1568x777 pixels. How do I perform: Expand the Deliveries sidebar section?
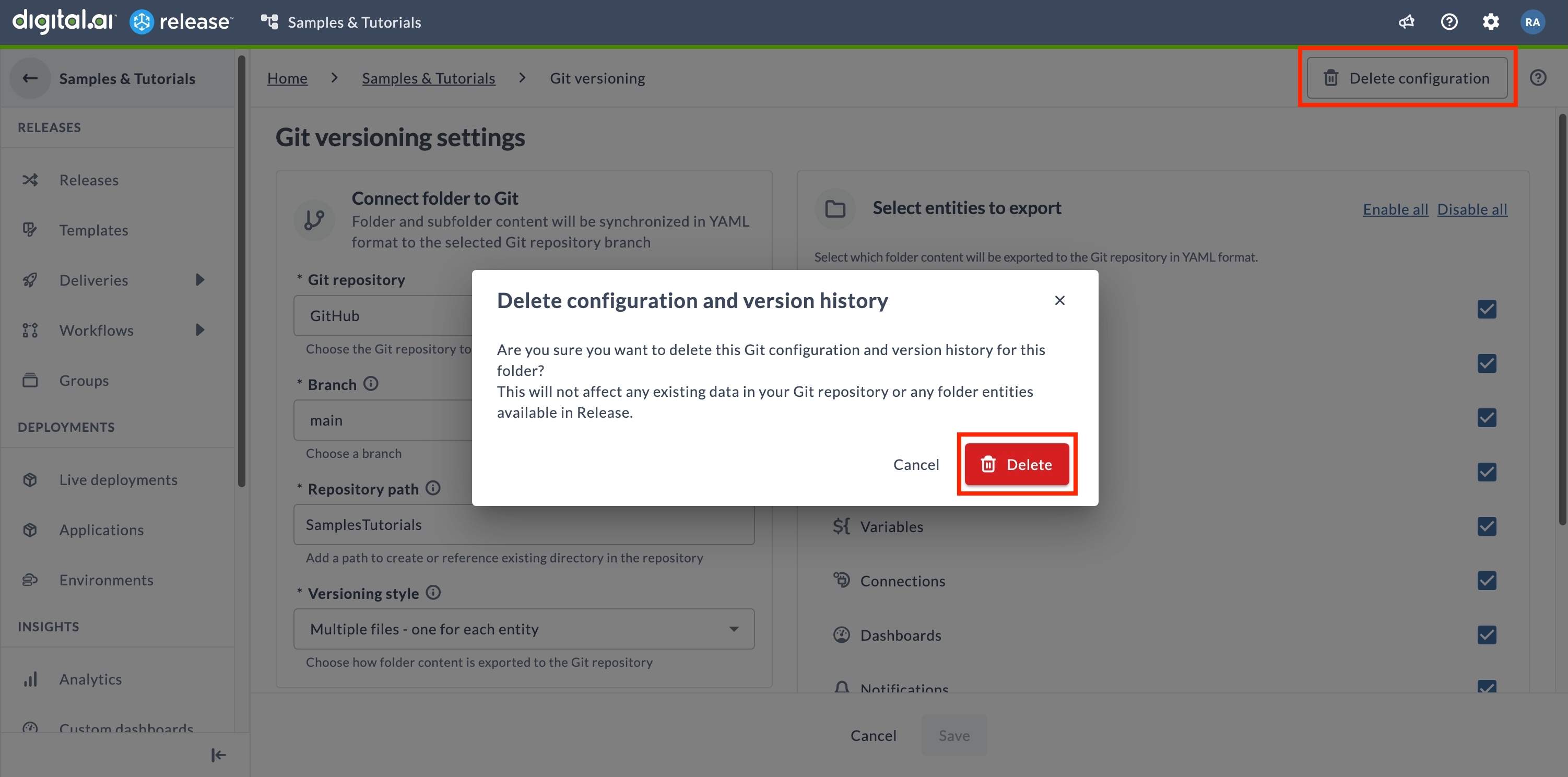point(199,280)
